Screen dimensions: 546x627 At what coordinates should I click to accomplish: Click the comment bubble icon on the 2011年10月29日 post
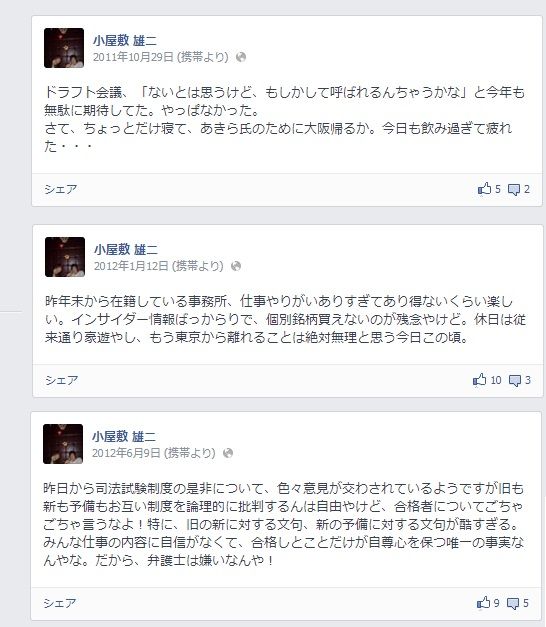click(x=514, y=189)
